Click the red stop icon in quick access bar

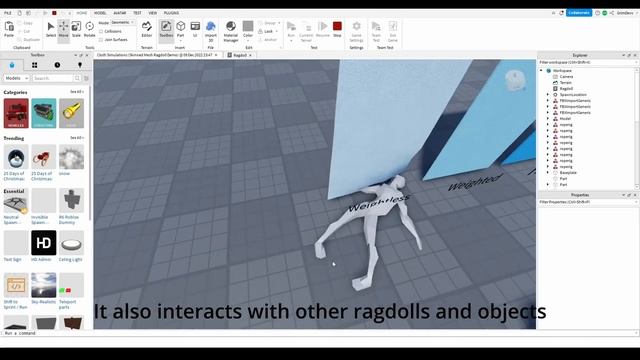54,13
